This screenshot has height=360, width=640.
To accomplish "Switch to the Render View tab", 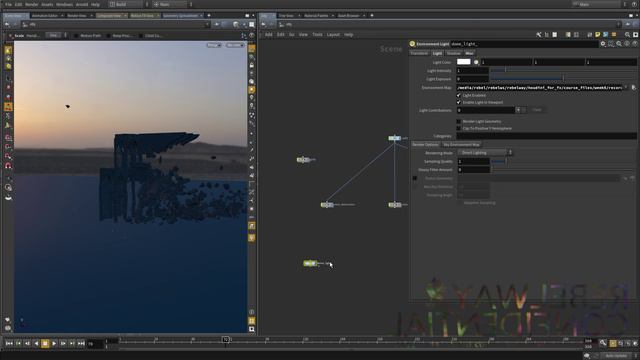I will tap(77, 16).
